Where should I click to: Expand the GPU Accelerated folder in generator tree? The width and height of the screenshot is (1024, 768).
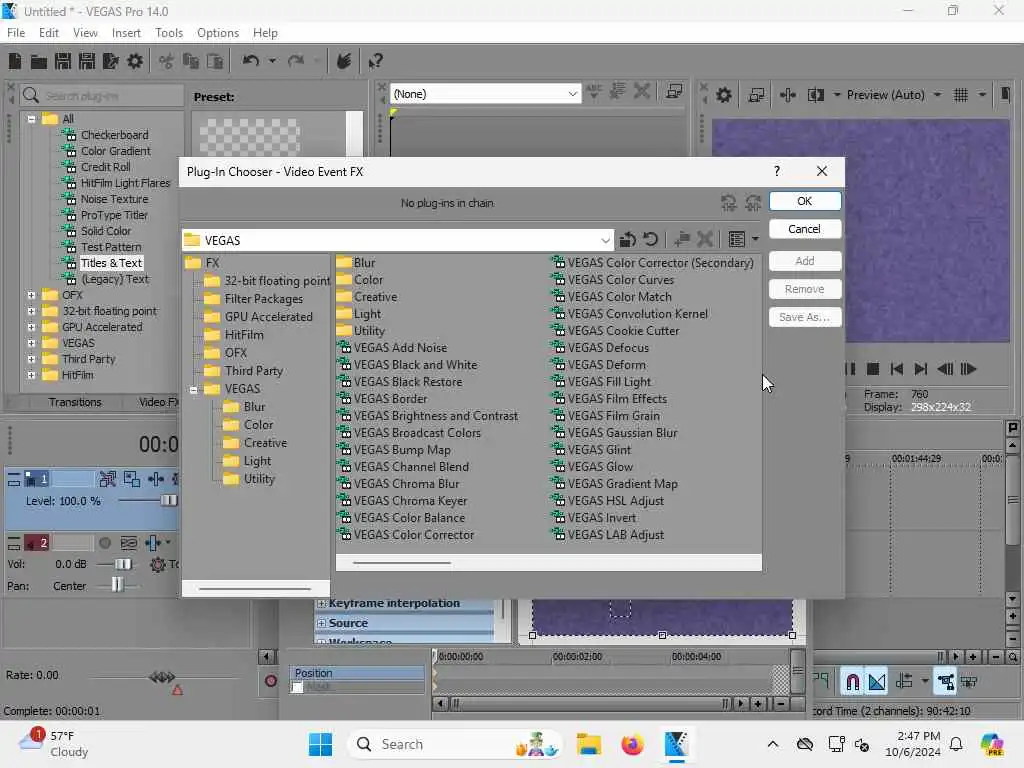coord(31,327)
